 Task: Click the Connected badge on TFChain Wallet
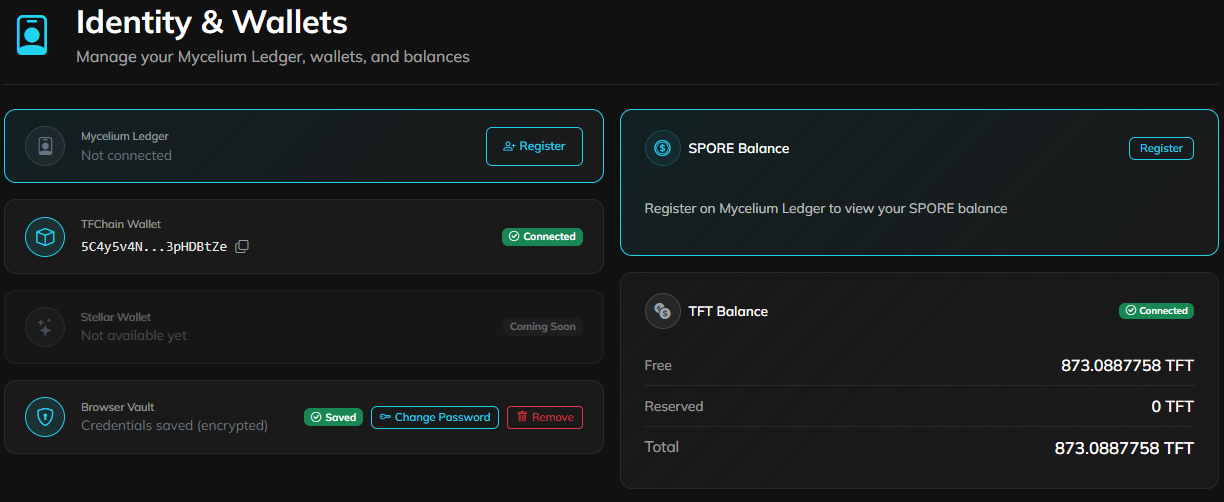pos(542,237)
